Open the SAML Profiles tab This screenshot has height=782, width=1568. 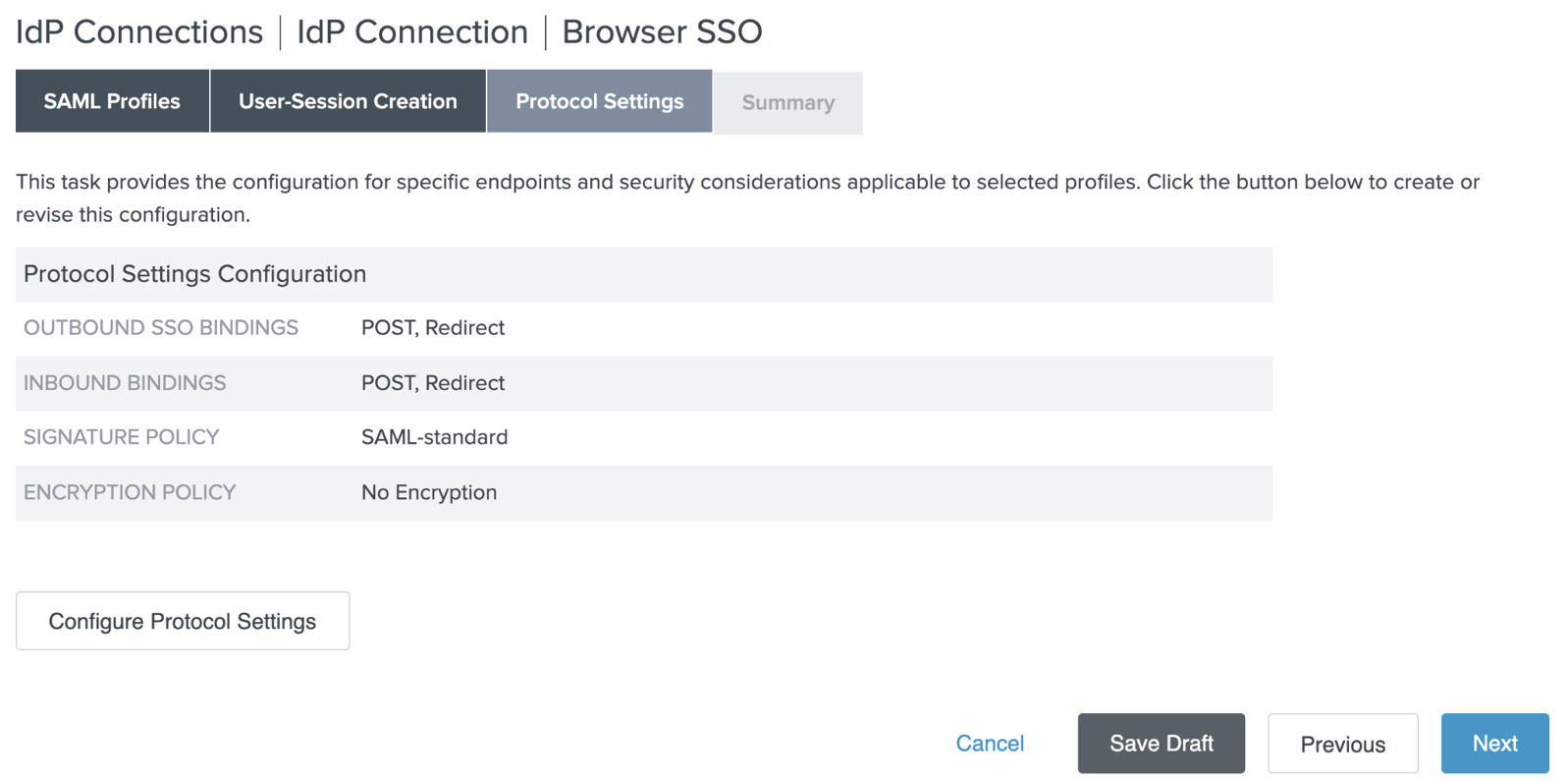click(112, 101)
